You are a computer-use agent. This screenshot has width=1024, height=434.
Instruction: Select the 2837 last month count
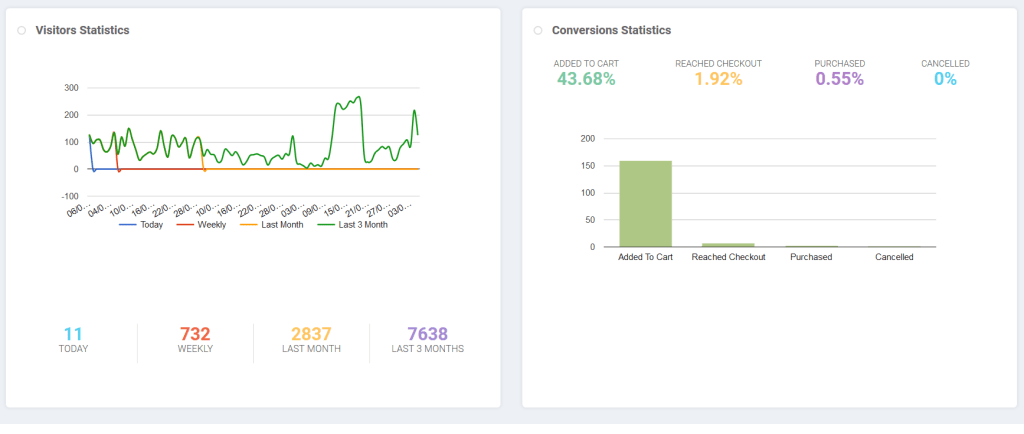pyautogui.click(x=312, y=334)
